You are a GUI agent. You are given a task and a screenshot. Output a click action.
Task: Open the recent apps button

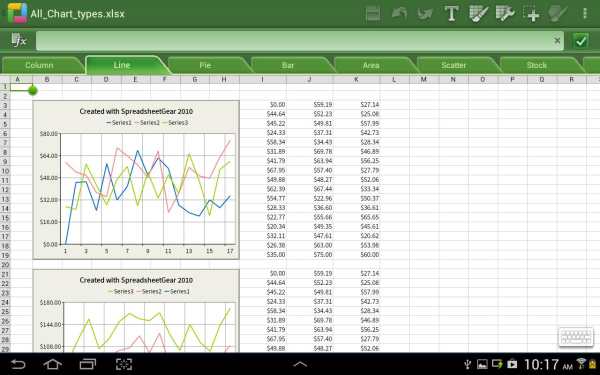(x=88, y=364)
